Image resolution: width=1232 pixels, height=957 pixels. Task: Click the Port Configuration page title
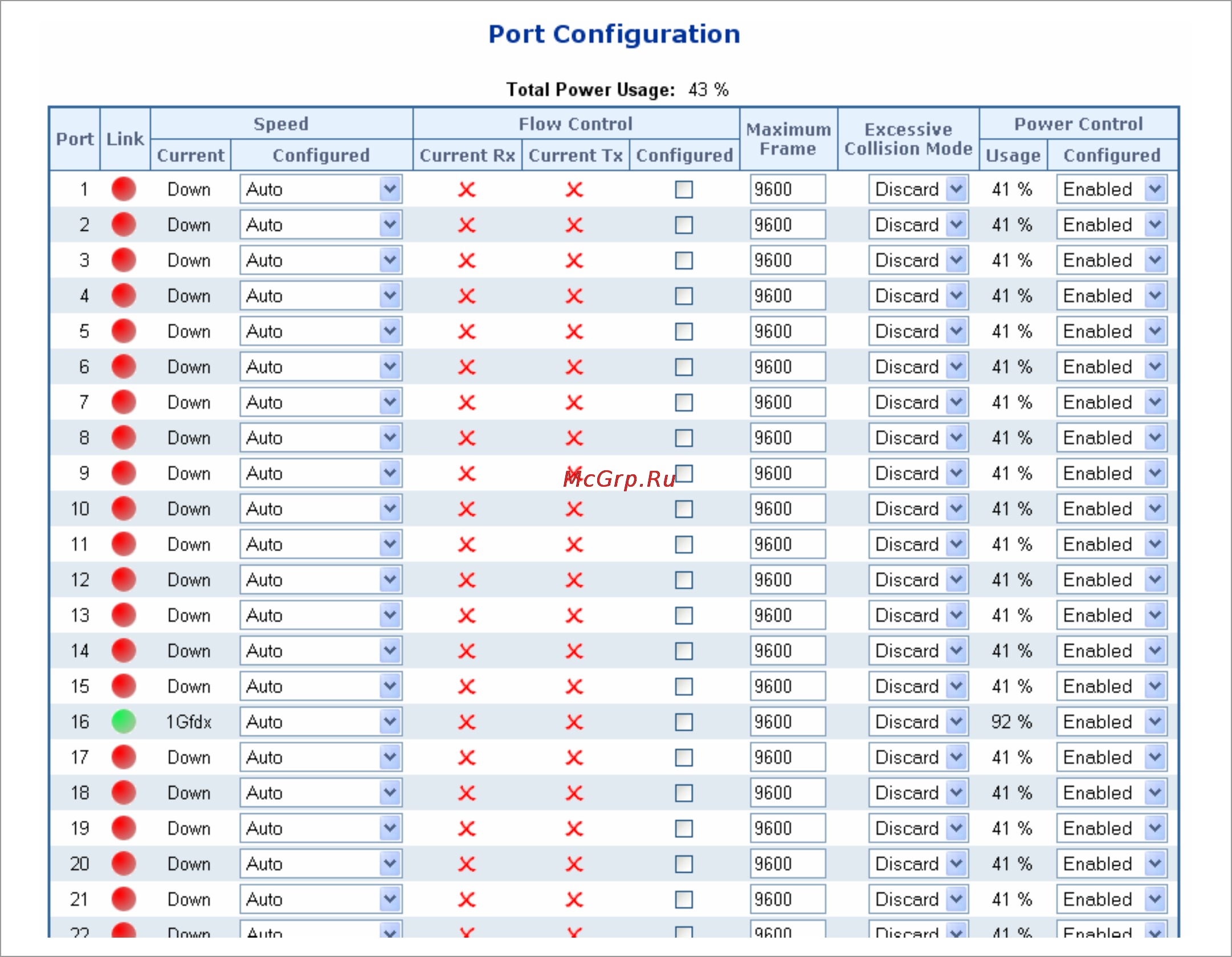(614, 34)
